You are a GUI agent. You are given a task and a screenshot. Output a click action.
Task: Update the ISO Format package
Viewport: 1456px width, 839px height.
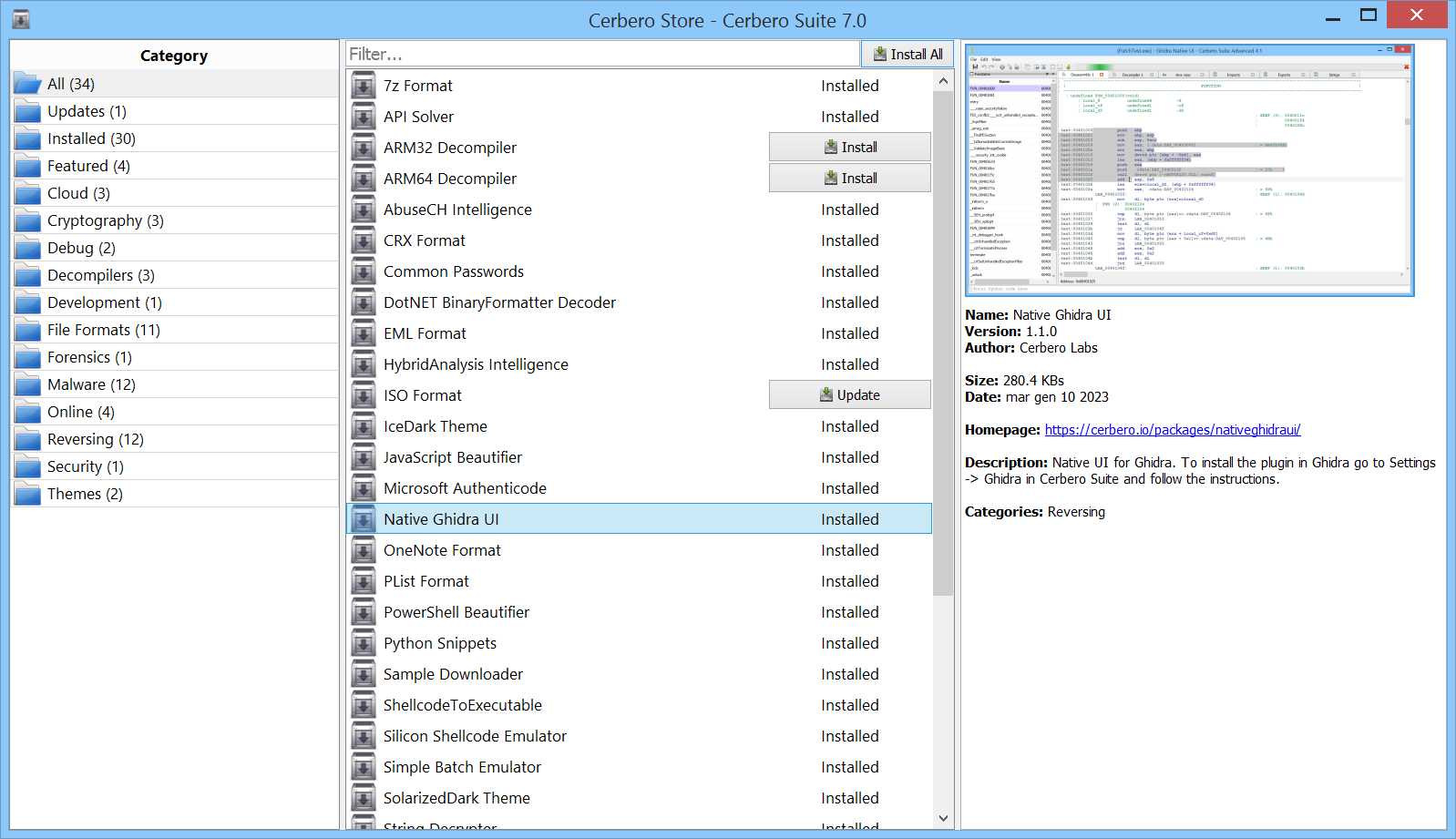pyautogui.click(x=850, y=395)
